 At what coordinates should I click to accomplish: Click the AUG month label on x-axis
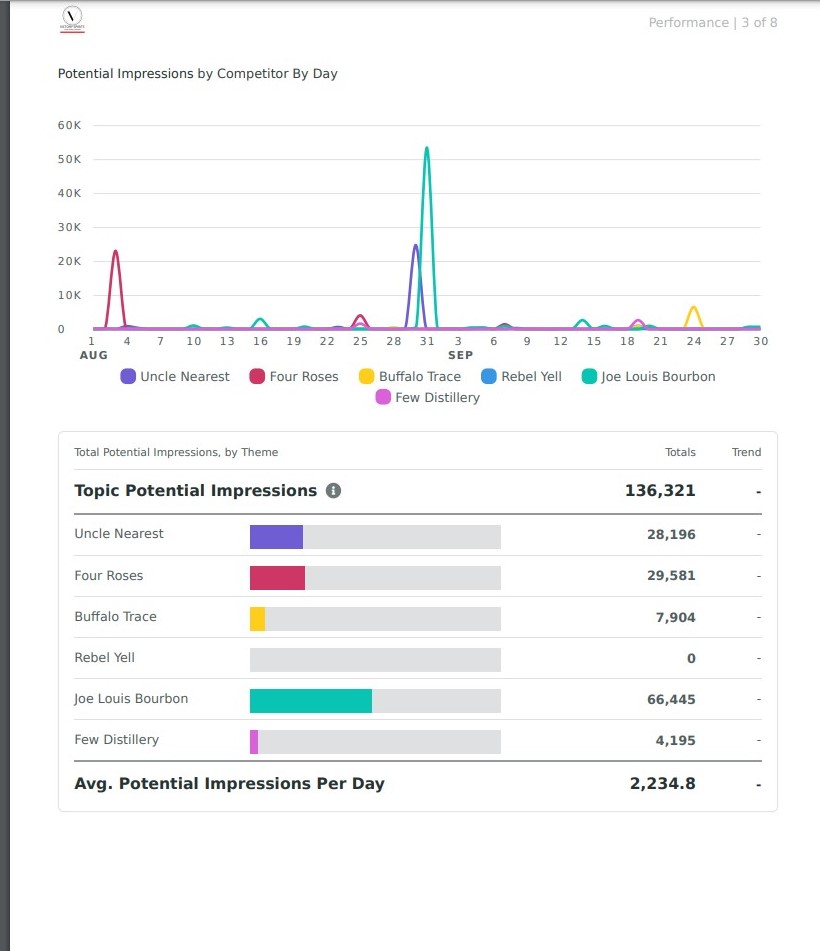93,355
